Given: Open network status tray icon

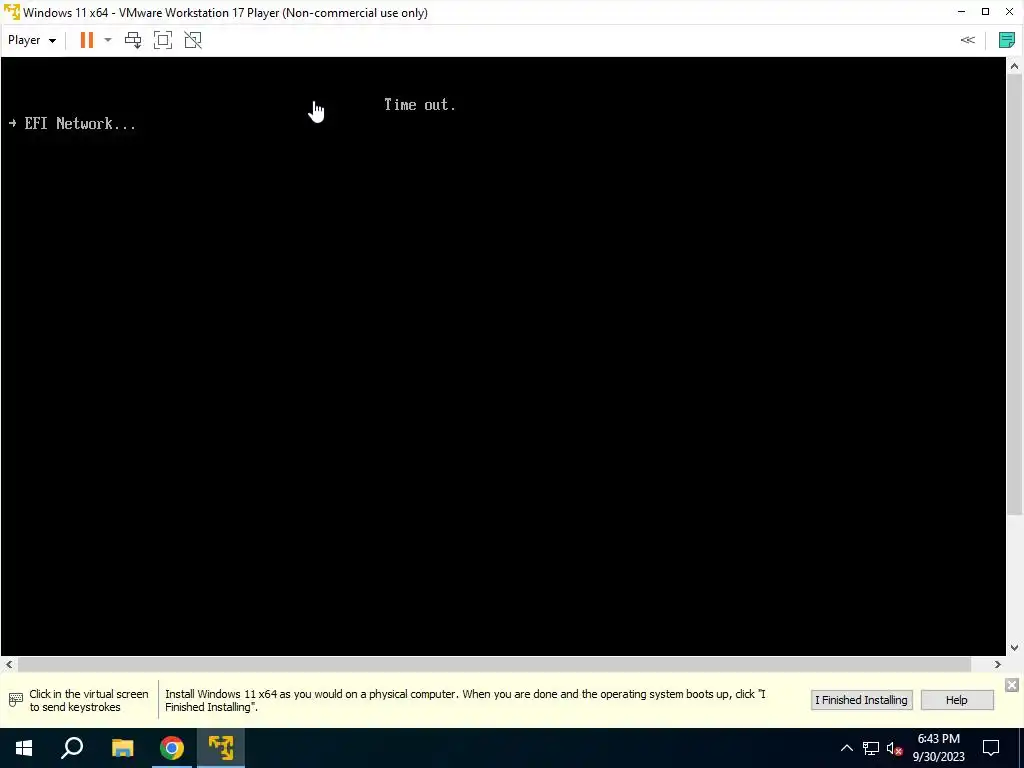Looking at the screenshot, I should (871, 748).
